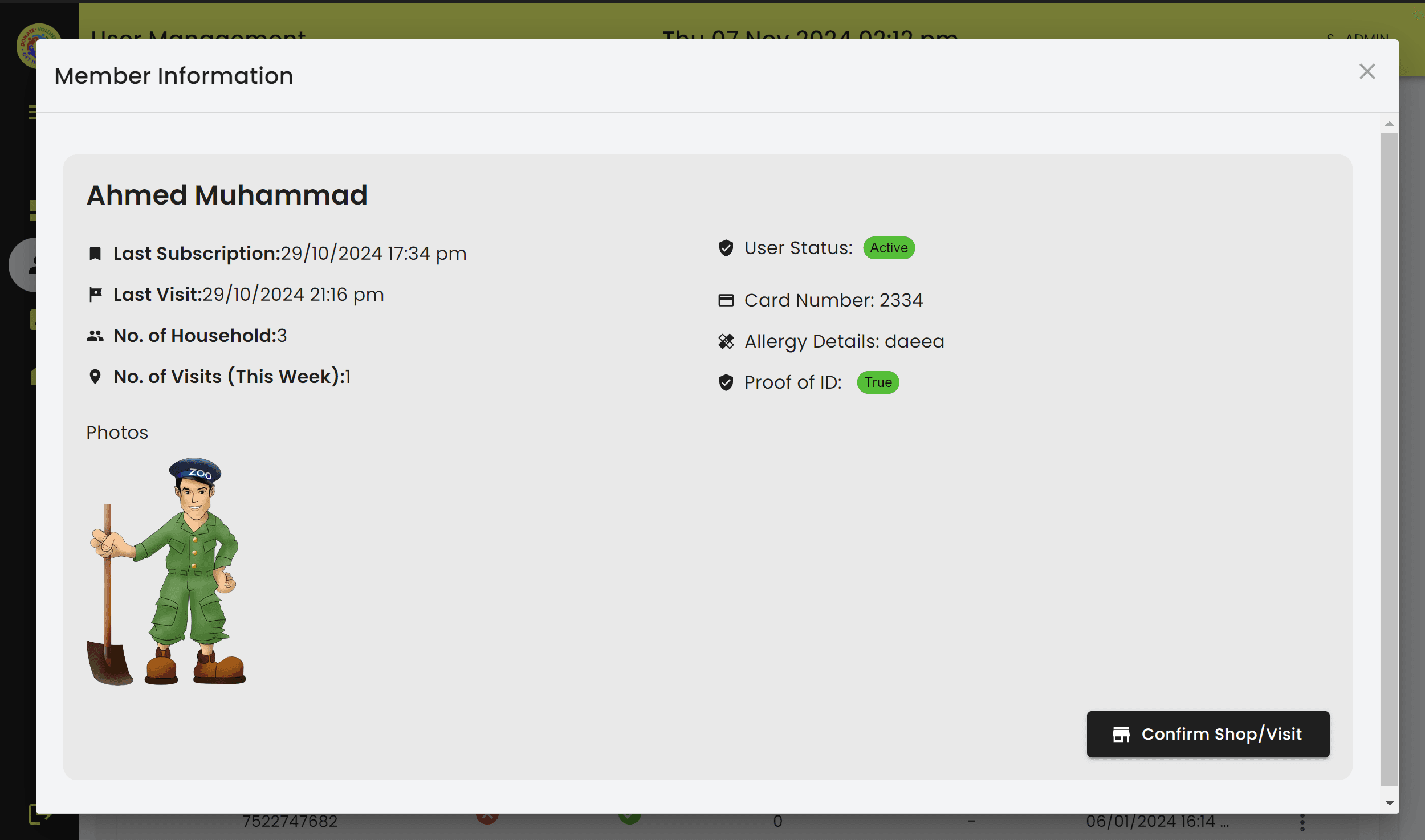Viewport: 1425px width, 840px height.
Task: Click the shield icon next to User Status
Action: point(726,248)
